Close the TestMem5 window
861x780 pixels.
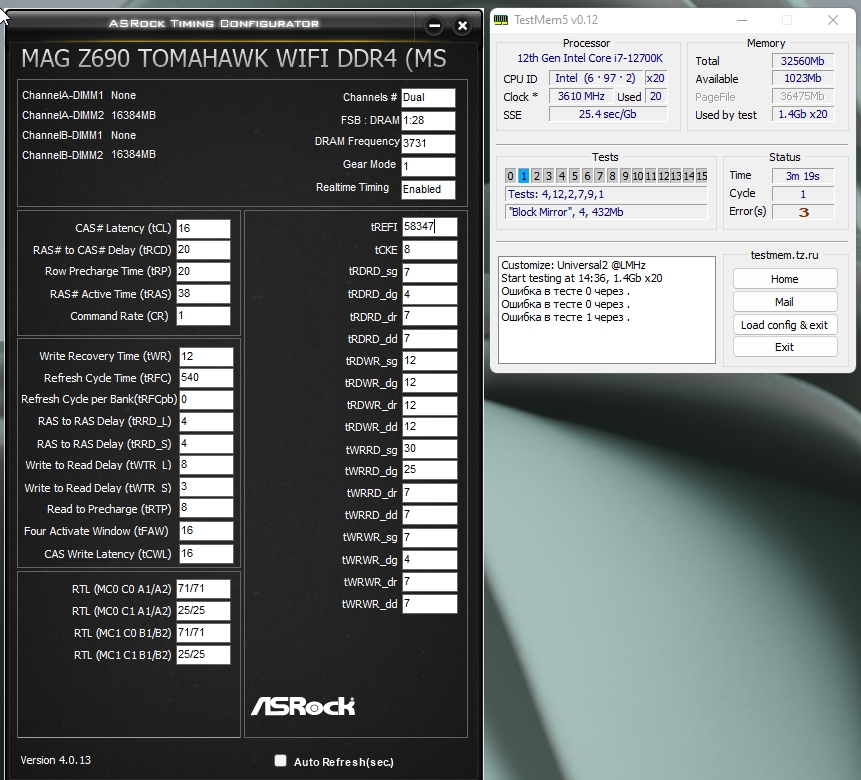[x=832, y=20]
